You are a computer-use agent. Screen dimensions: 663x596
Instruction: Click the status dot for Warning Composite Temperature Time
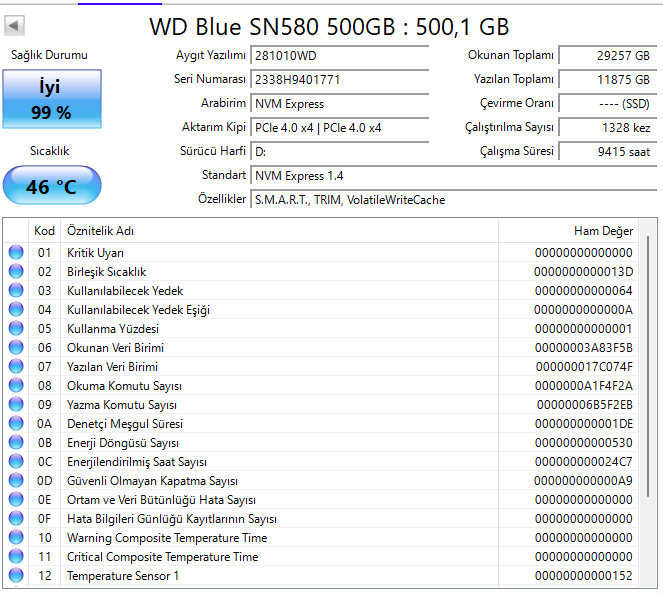click(16, 538)
